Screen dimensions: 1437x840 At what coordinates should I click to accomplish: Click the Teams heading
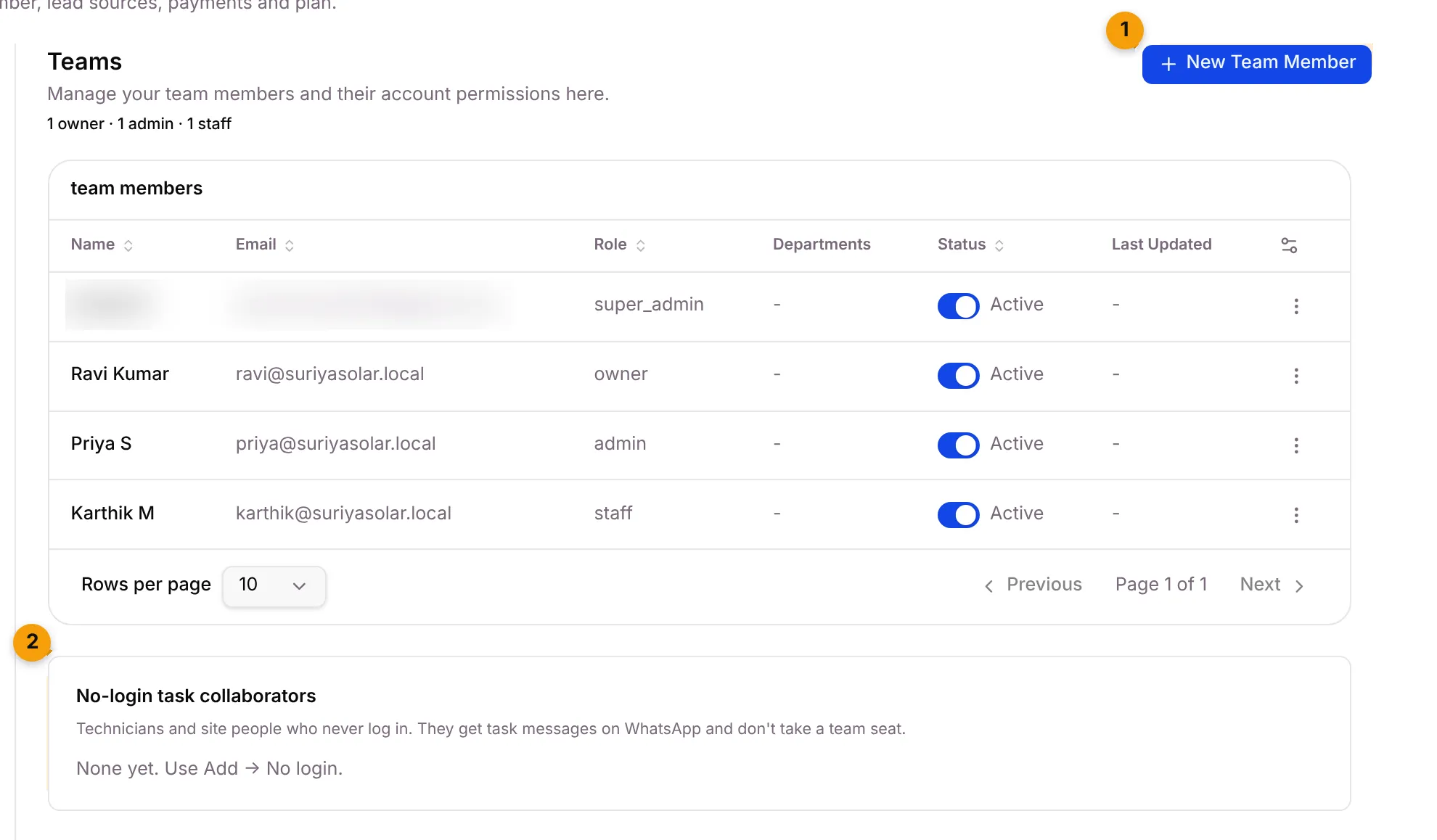click(85, 62)
